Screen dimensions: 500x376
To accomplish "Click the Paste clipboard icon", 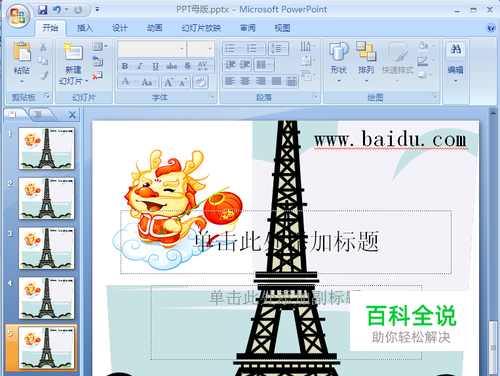I will 22,51.
